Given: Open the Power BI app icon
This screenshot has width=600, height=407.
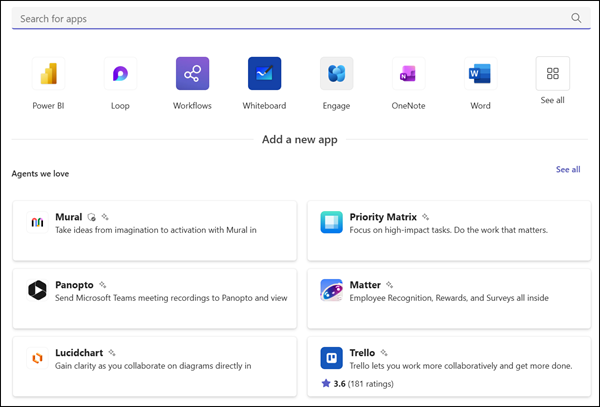Looking at the screenshot, I should click(x=49, y=73).
